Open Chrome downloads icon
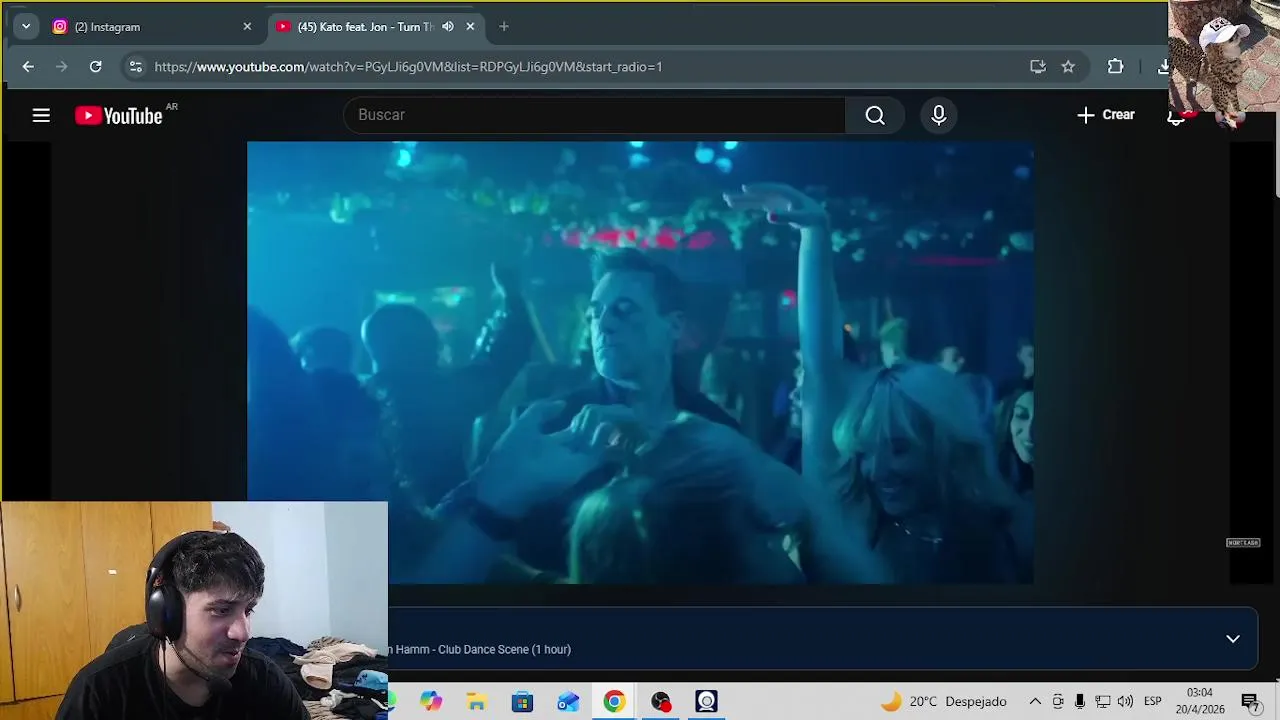 coord(1162,67)
